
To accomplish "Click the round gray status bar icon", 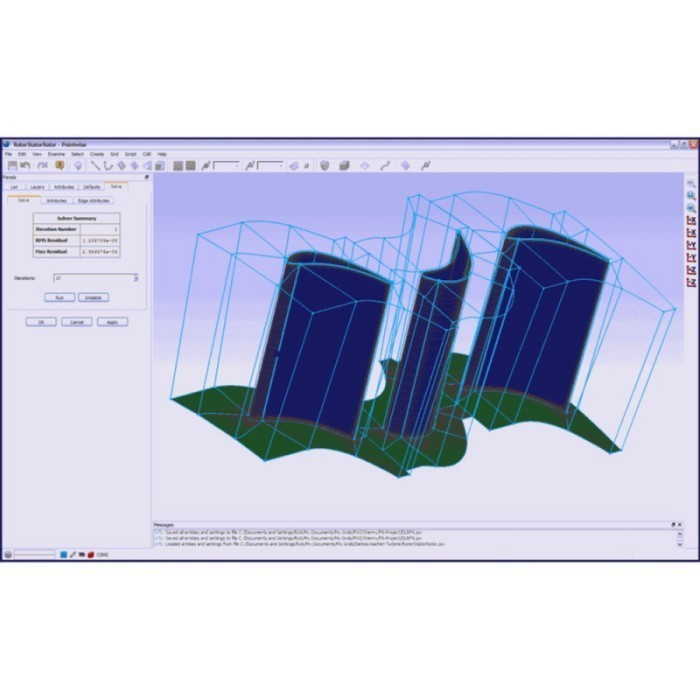I will coord(8,554).
